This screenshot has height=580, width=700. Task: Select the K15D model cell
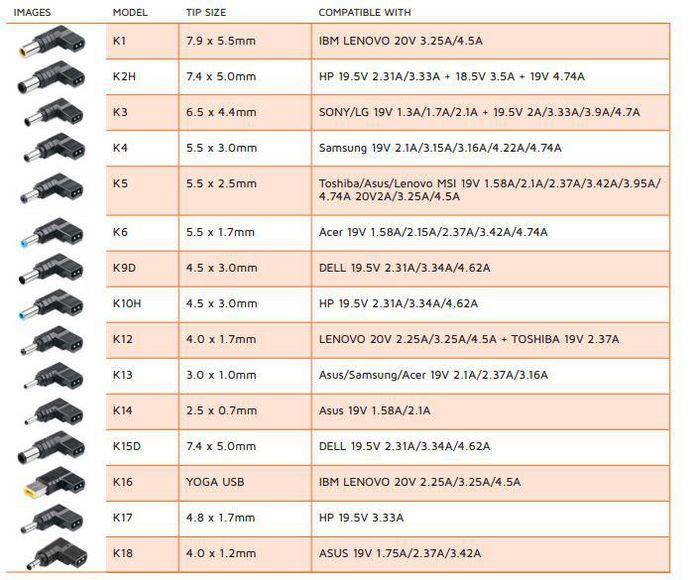[142, 447]
